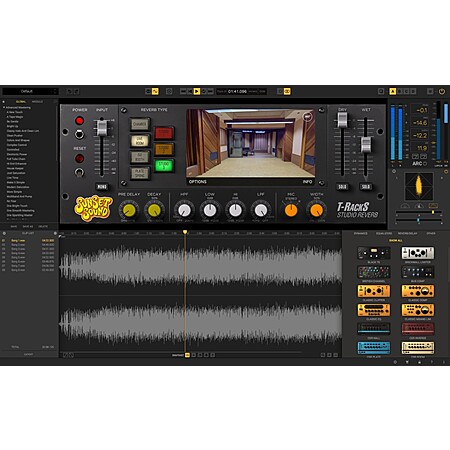Switch to the MODULE presets tab

(x=37, y=102)
